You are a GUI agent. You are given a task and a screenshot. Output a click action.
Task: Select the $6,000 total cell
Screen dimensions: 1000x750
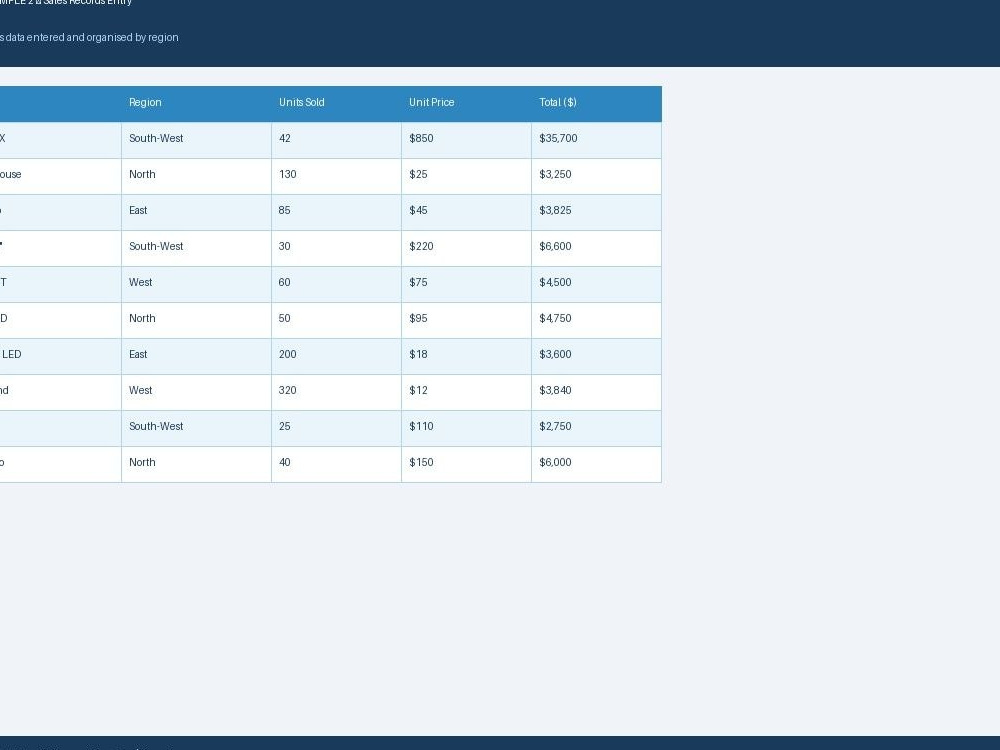597,464
